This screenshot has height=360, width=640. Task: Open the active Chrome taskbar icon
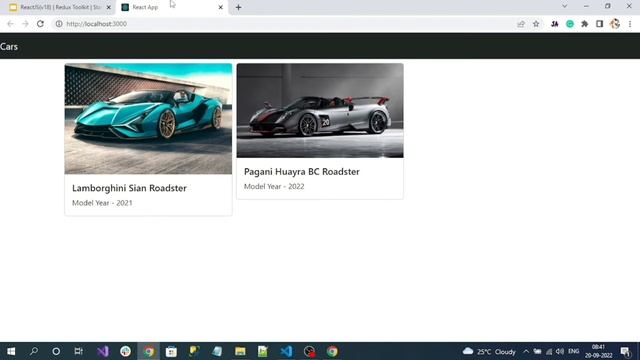pos(149,351)
